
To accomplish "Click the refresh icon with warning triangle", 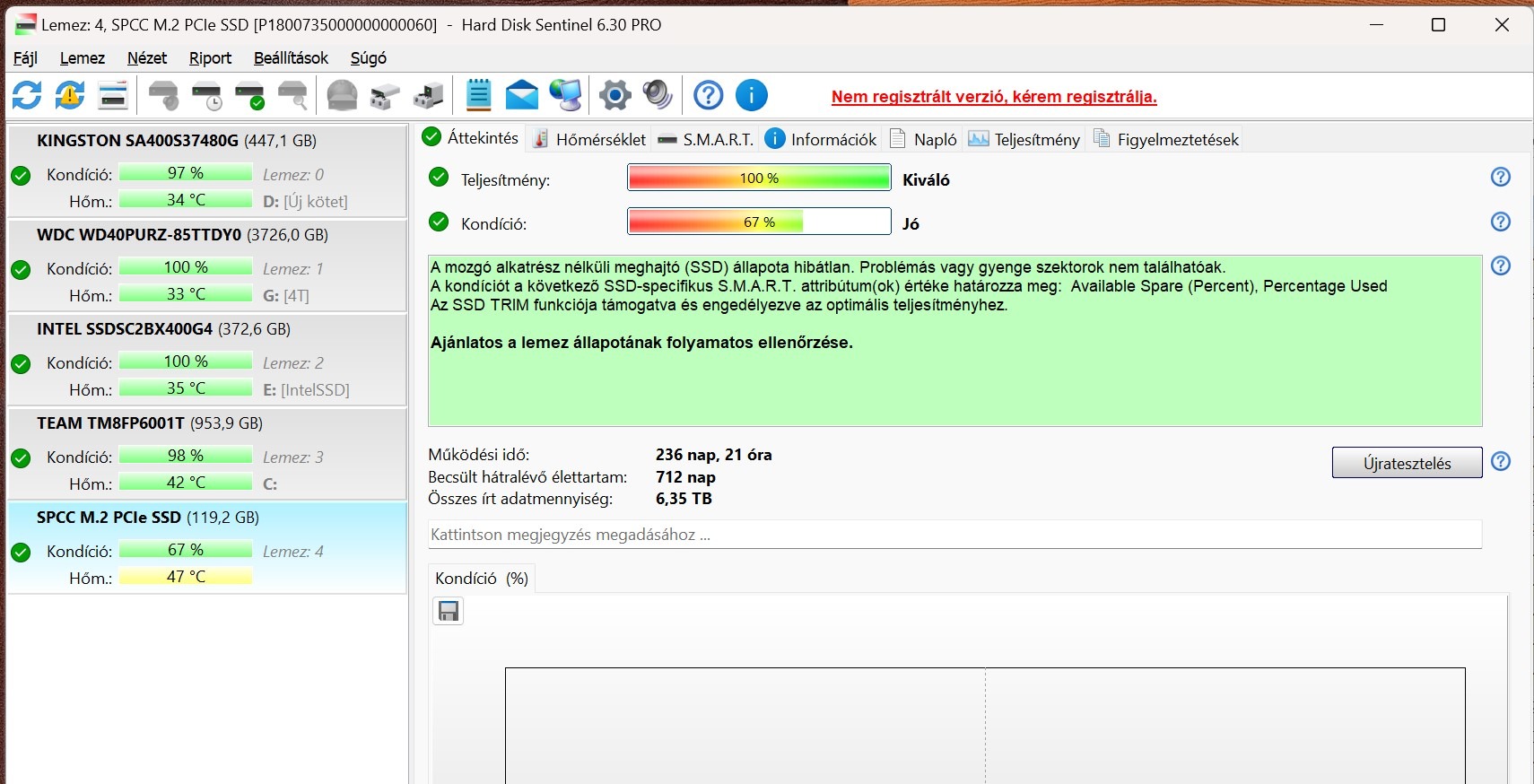I will (x=70, y=95).
